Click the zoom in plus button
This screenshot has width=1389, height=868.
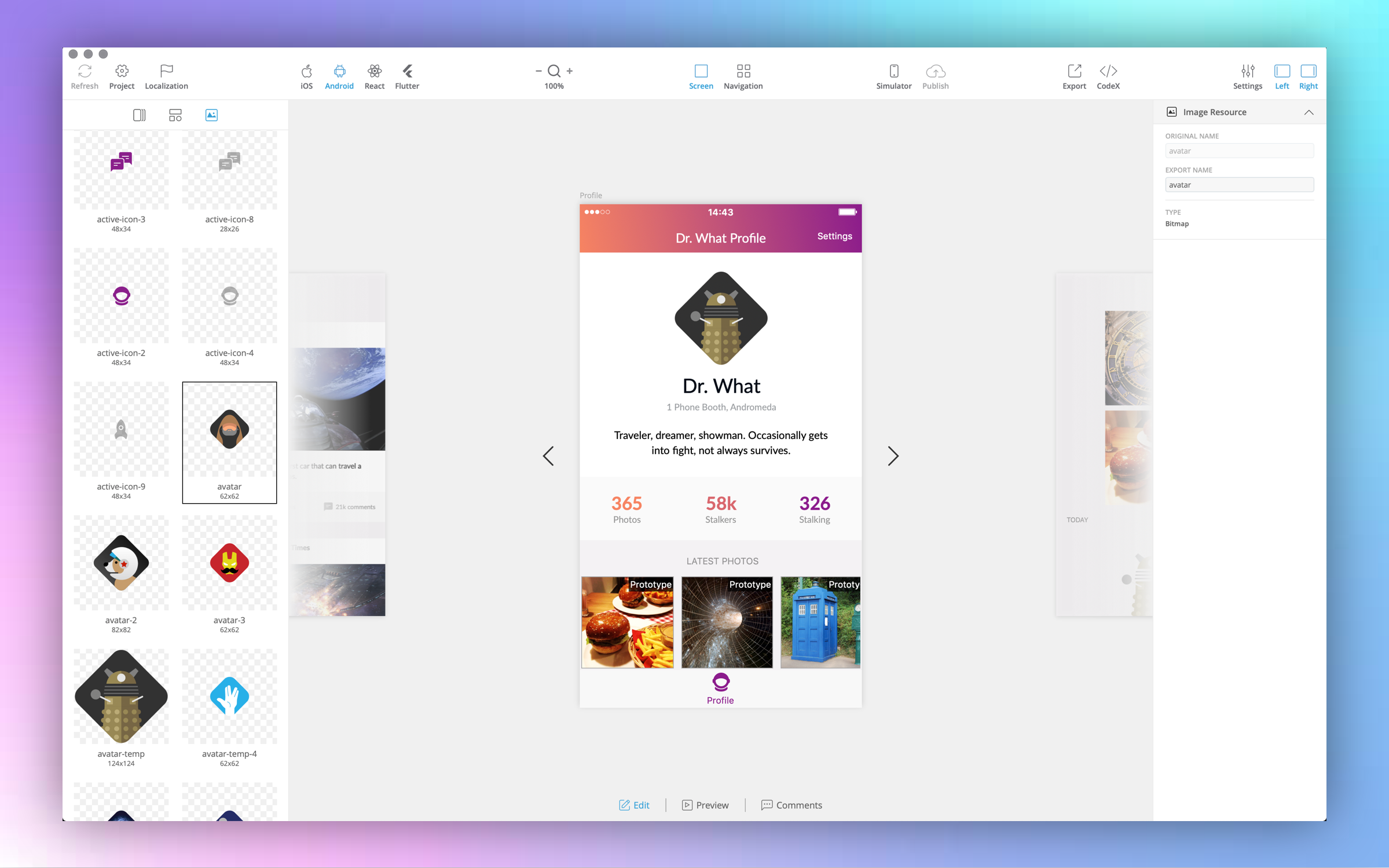click(570, 71)
